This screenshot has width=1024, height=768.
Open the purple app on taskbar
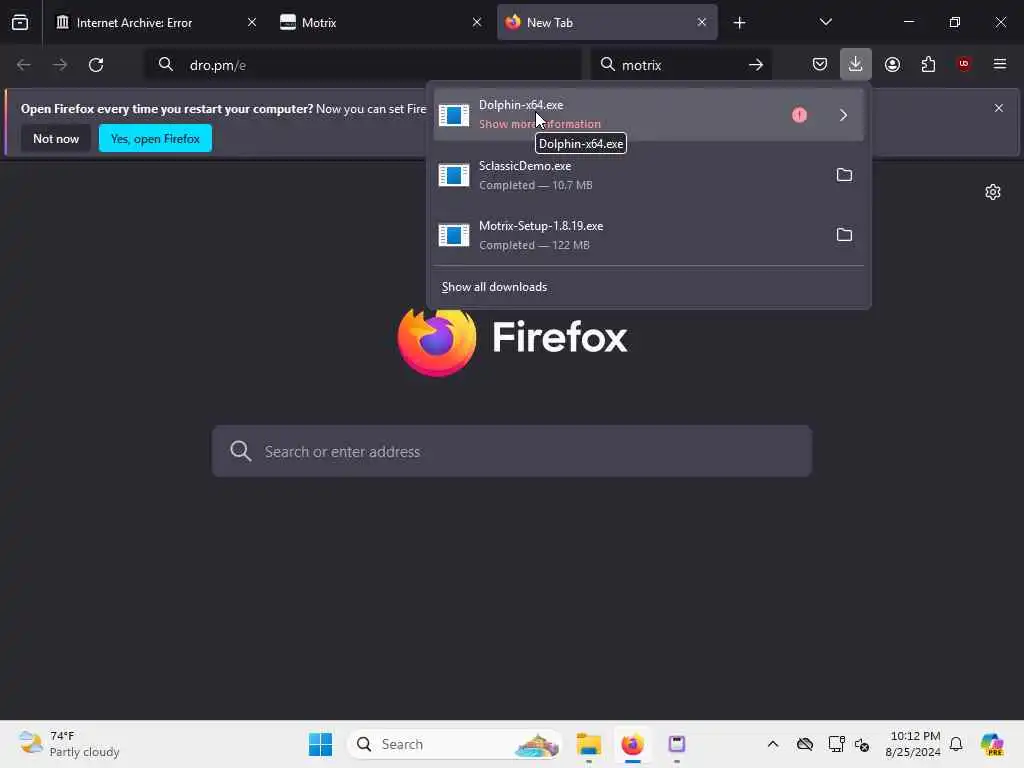(677, 744)
